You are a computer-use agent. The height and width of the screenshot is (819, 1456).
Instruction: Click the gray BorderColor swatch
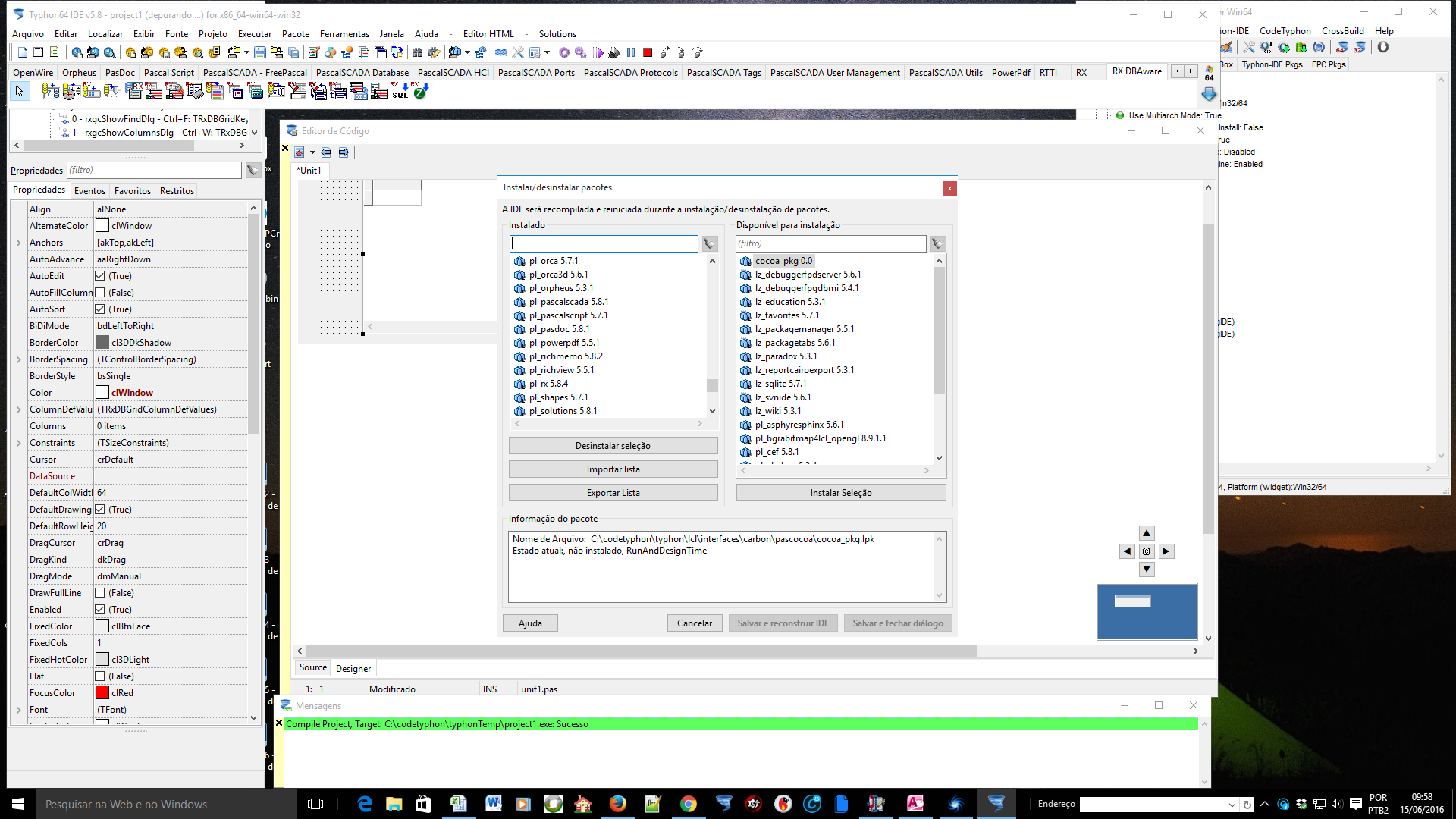102,343
